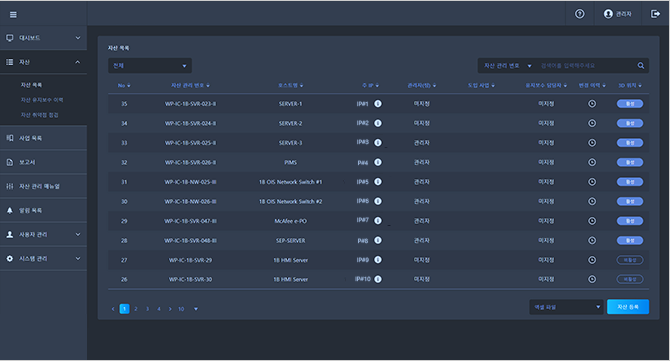Show IP info icon for Network Switch #1
This screenshot has width=670, height=361.
click(378, 182)
